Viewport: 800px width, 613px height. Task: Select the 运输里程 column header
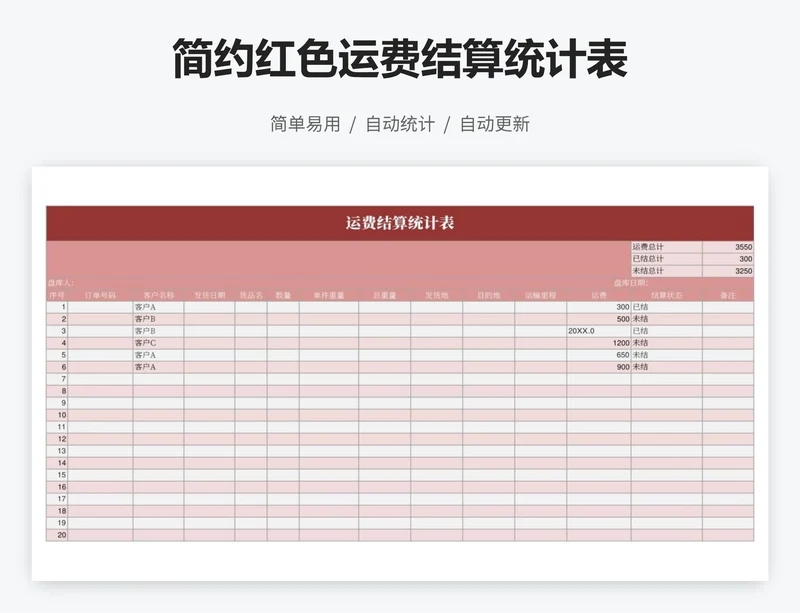click(541, 295)
